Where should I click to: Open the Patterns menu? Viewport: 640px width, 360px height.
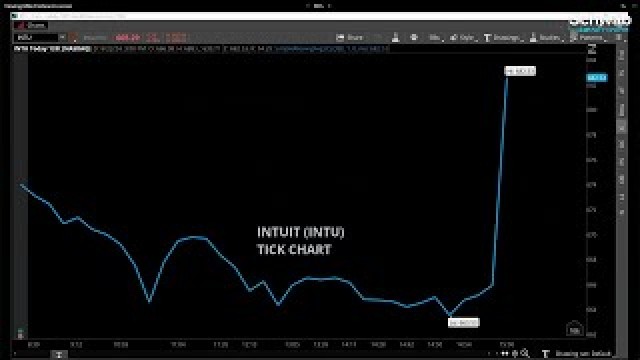coord(588,38)
